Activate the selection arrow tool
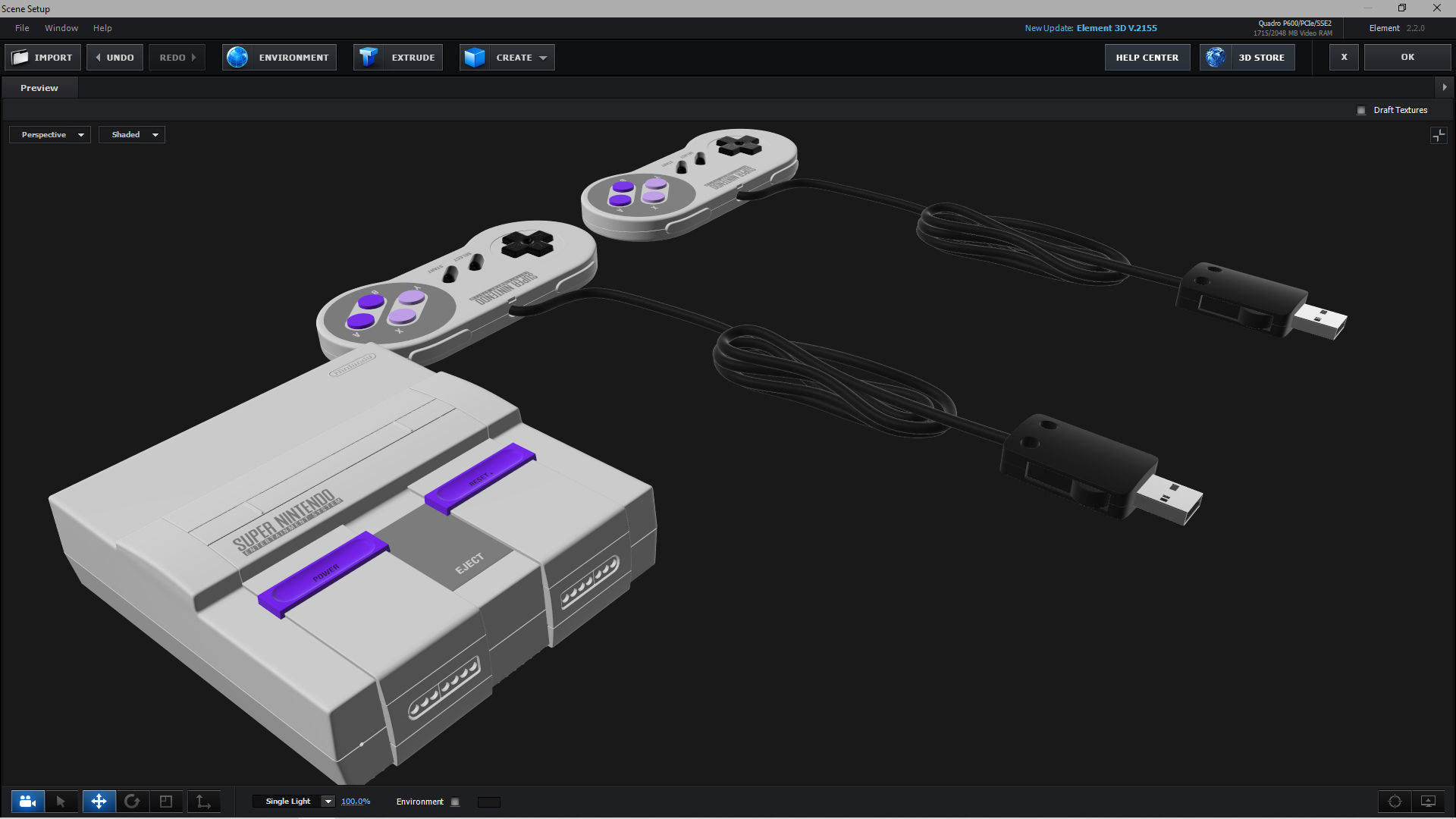Screen dimensions: 1456x819 click(x=62, y=802)
